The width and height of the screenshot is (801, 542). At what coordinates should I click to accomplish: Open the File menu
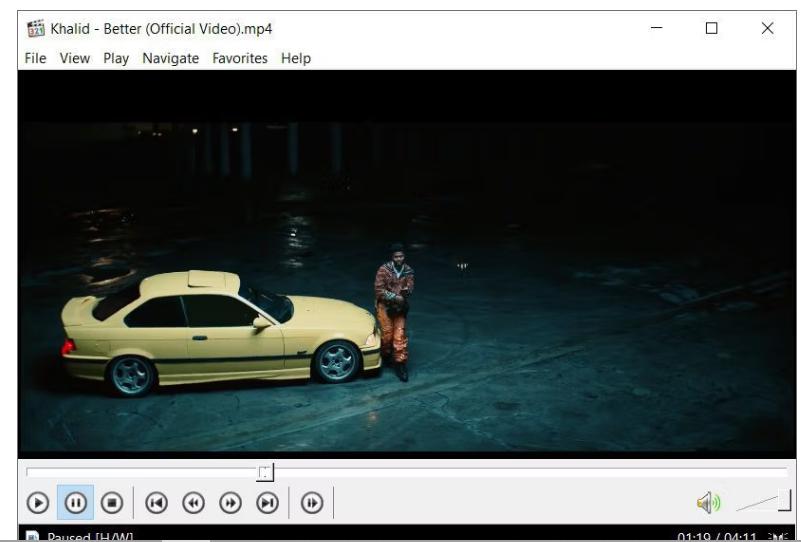point(35,58)
